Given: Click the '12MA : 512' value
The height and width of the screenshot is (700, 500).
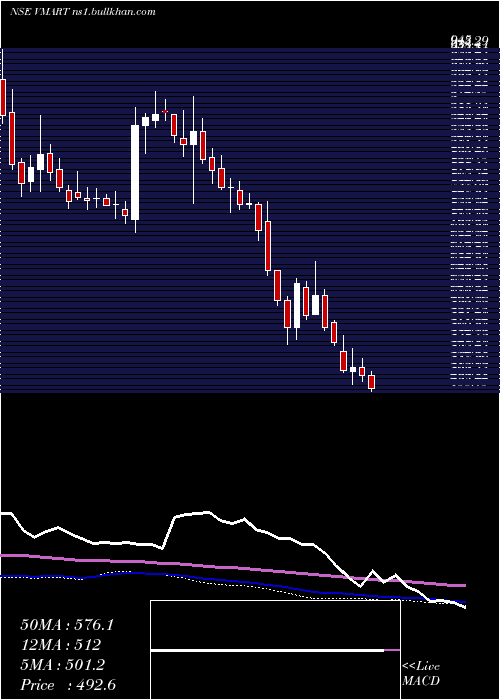Looking at the screenshot, I should (x=60, y=645).
